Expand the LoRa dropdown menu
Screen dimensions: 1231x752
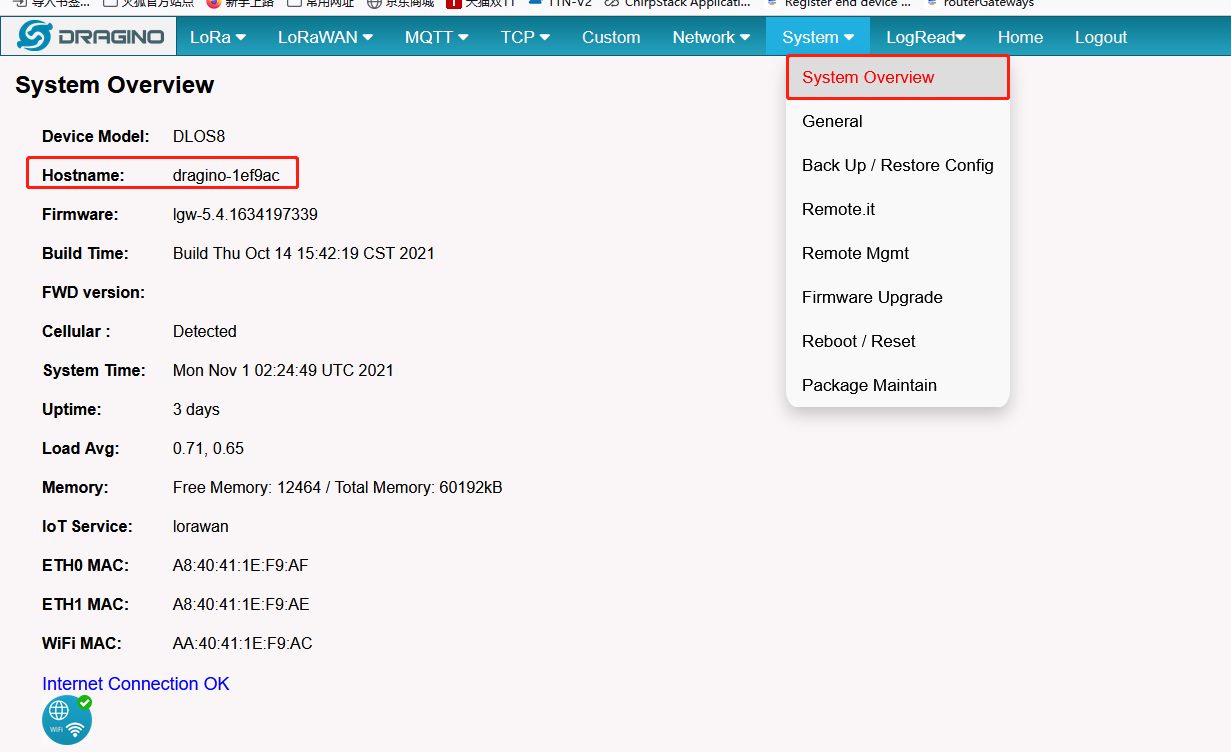click(x=217, y=37)
